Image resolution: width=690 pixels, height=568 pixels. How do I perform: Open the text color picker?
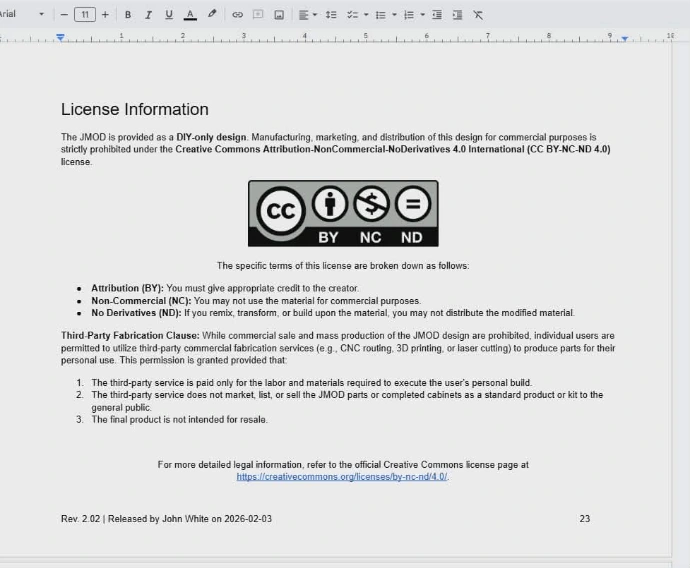coord(190,15)
